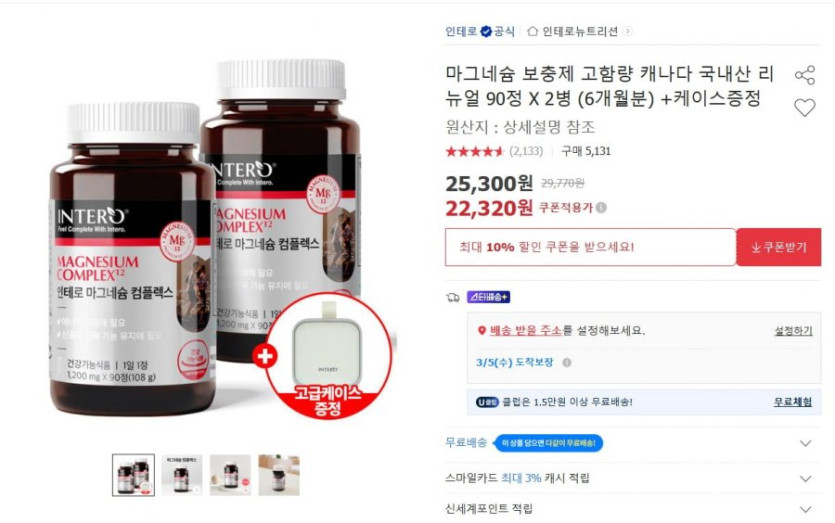
Task: Download coupon with 쿠폰받기 button
Action: coord(779,247)
